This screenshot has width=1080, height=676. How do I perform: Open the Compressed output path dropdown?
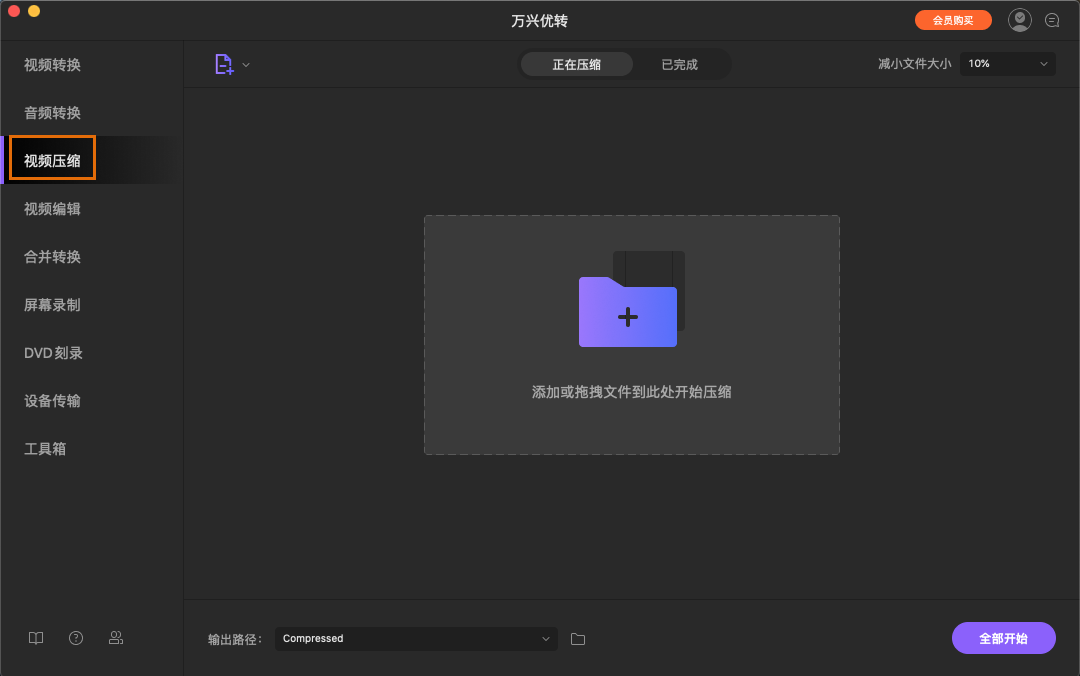pyautogui.click(x=416, y=638)
